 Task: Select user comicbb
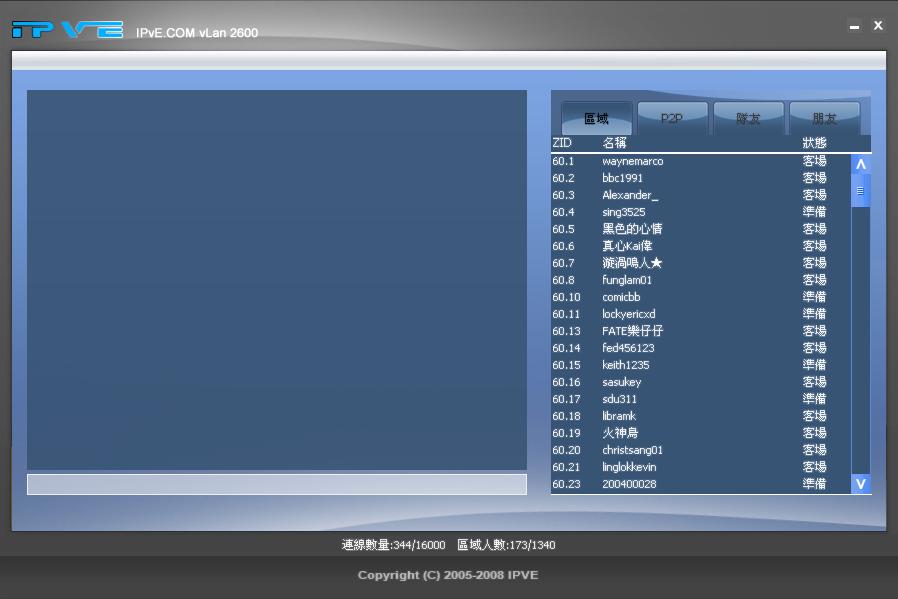(700, 297)
